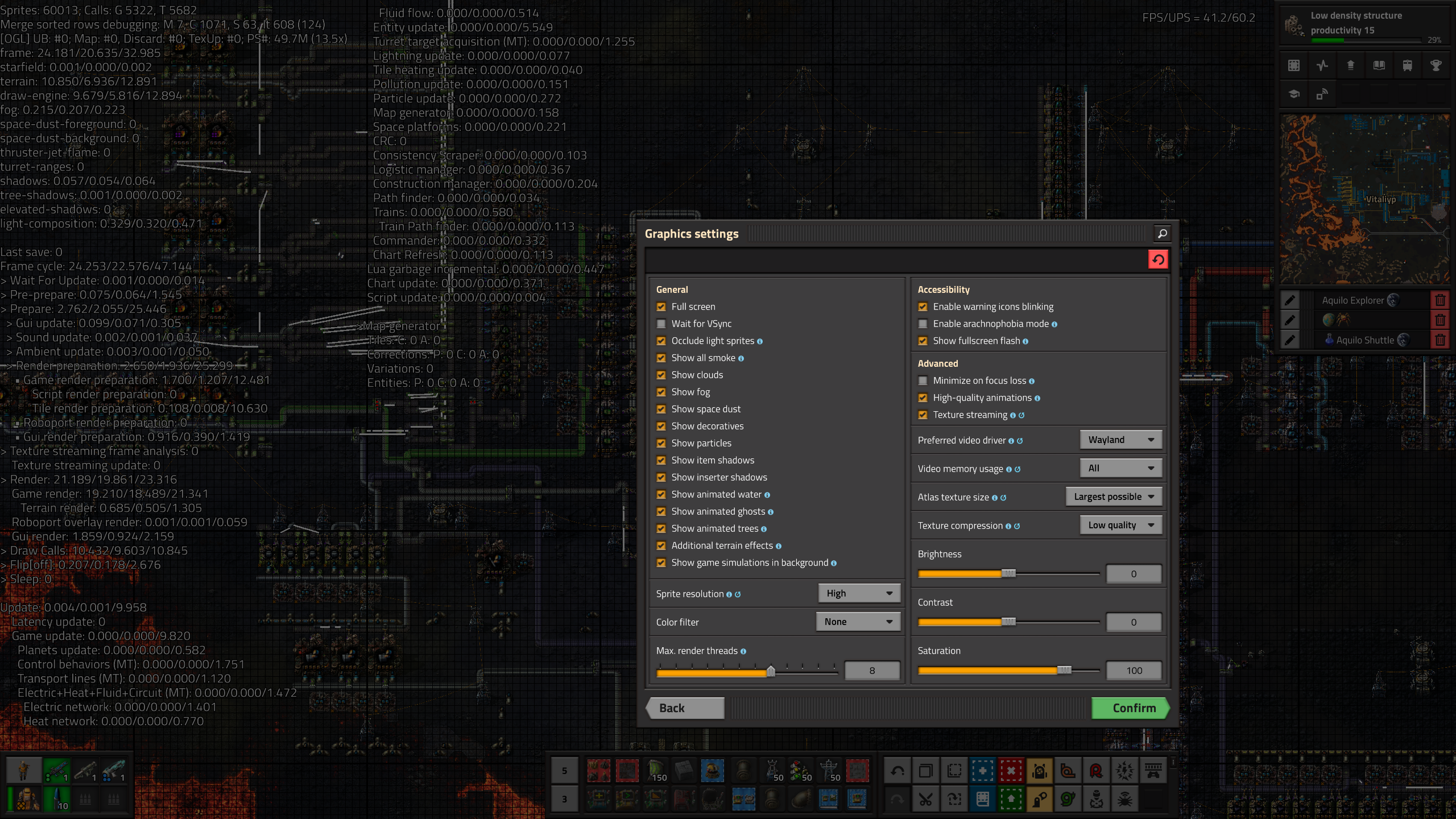Click the Back button
This screenshot has height=819, width=1456.
coord(685,708)
